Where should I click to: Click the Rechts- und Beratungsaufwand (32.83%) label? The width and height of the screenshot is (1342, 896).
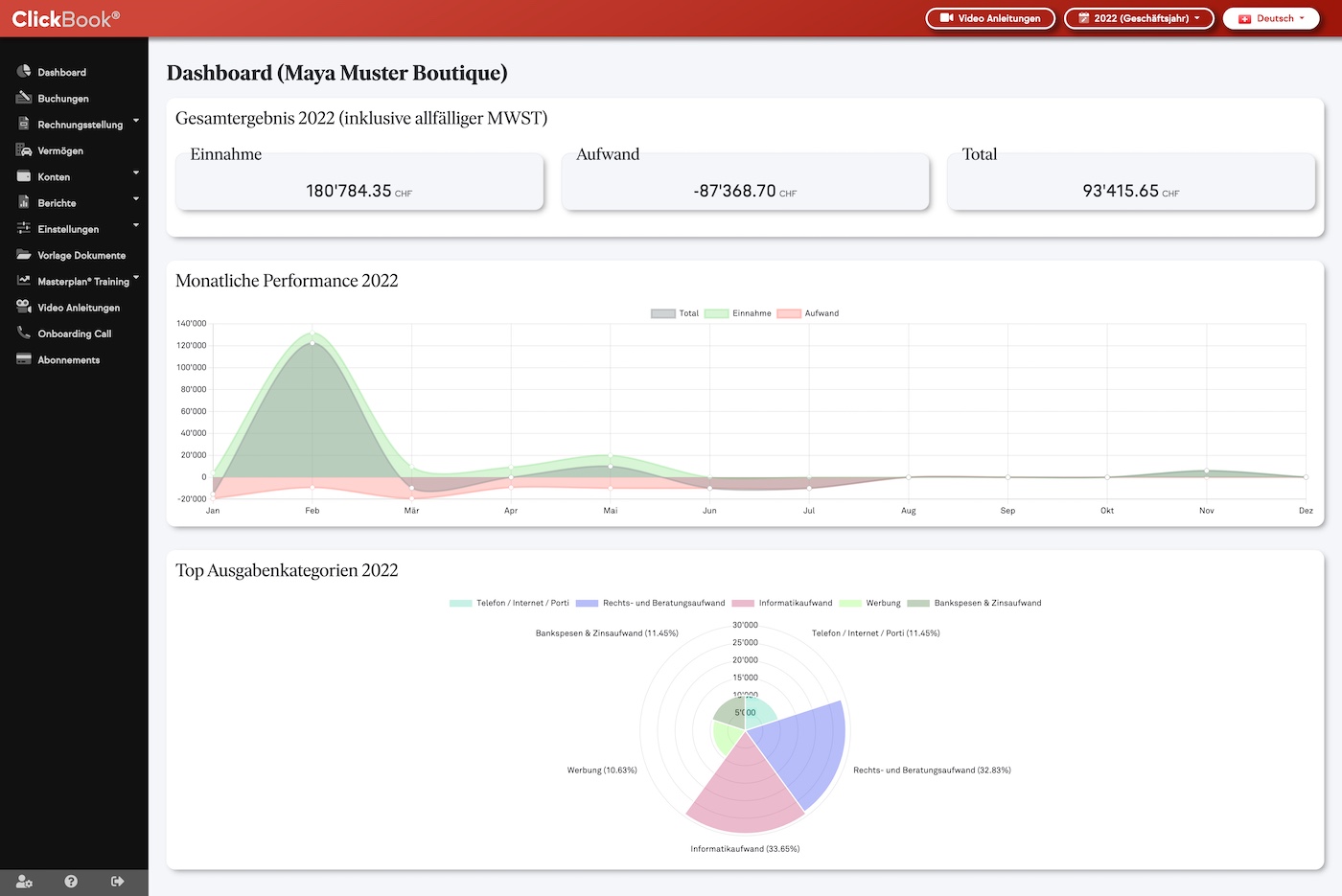(x=932, y=770)
